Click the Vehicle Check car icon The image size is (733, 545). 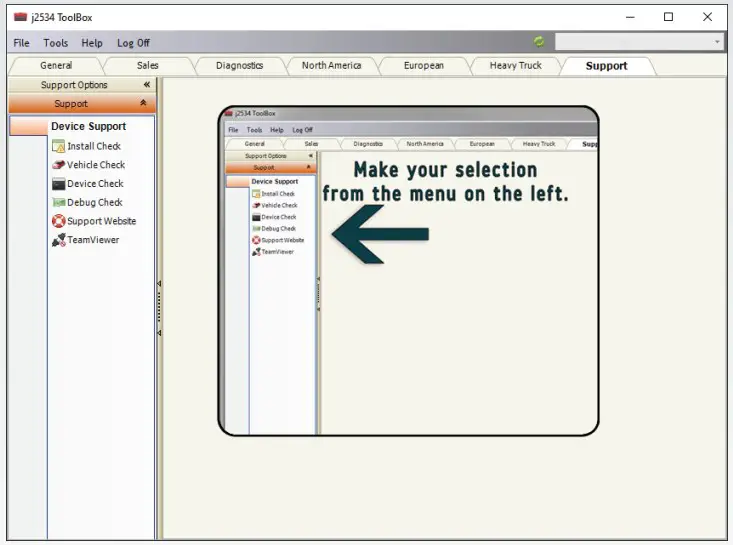58,165
